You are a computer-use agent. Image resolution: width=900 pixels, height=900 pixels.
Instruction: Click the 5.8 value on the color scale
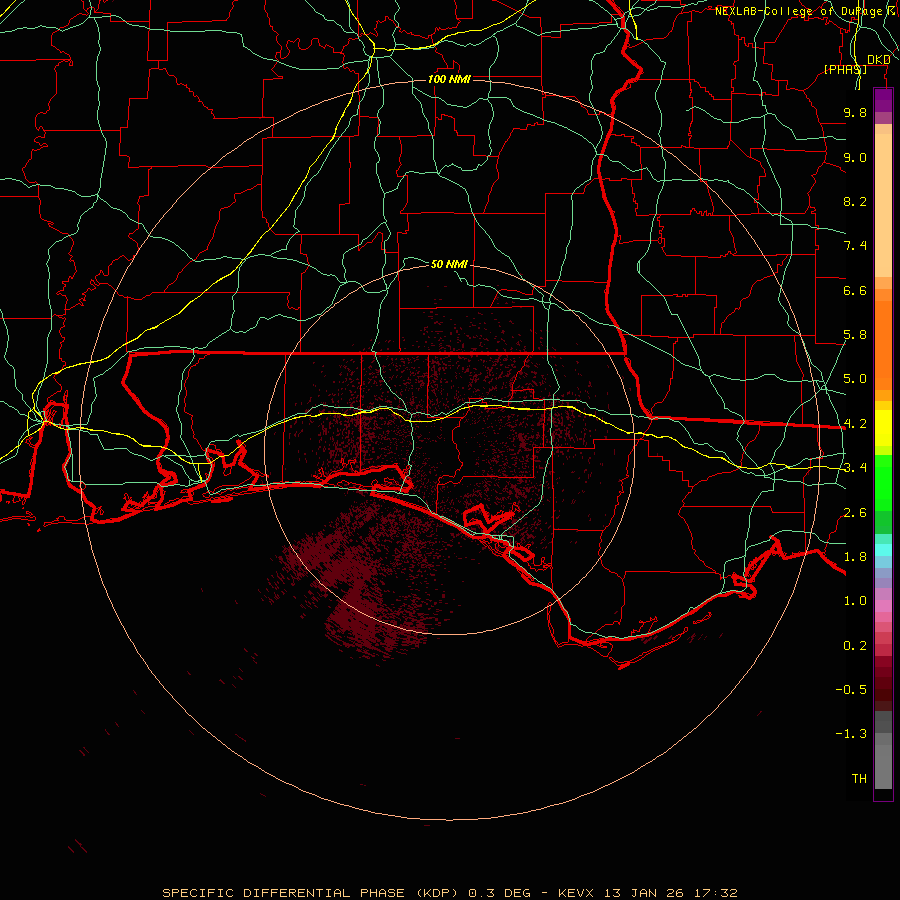coord(855,335)
